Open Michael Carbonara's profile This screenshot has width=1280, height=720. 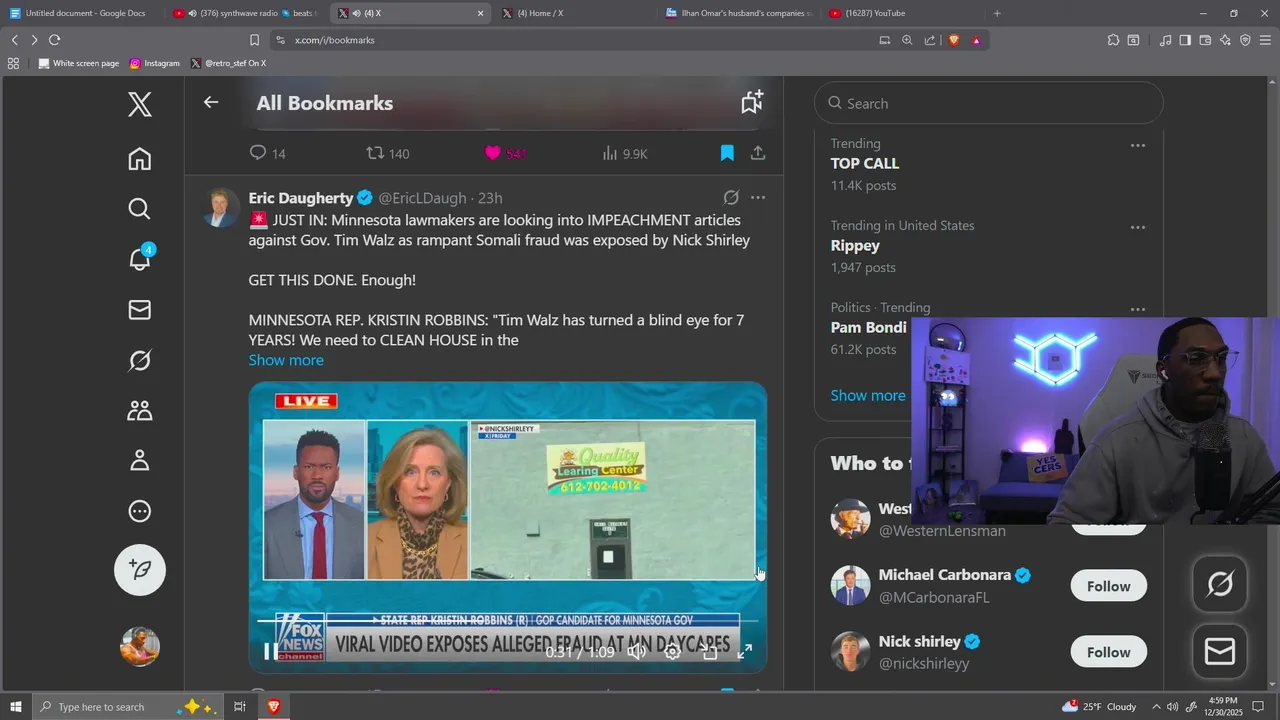(944, 575)
